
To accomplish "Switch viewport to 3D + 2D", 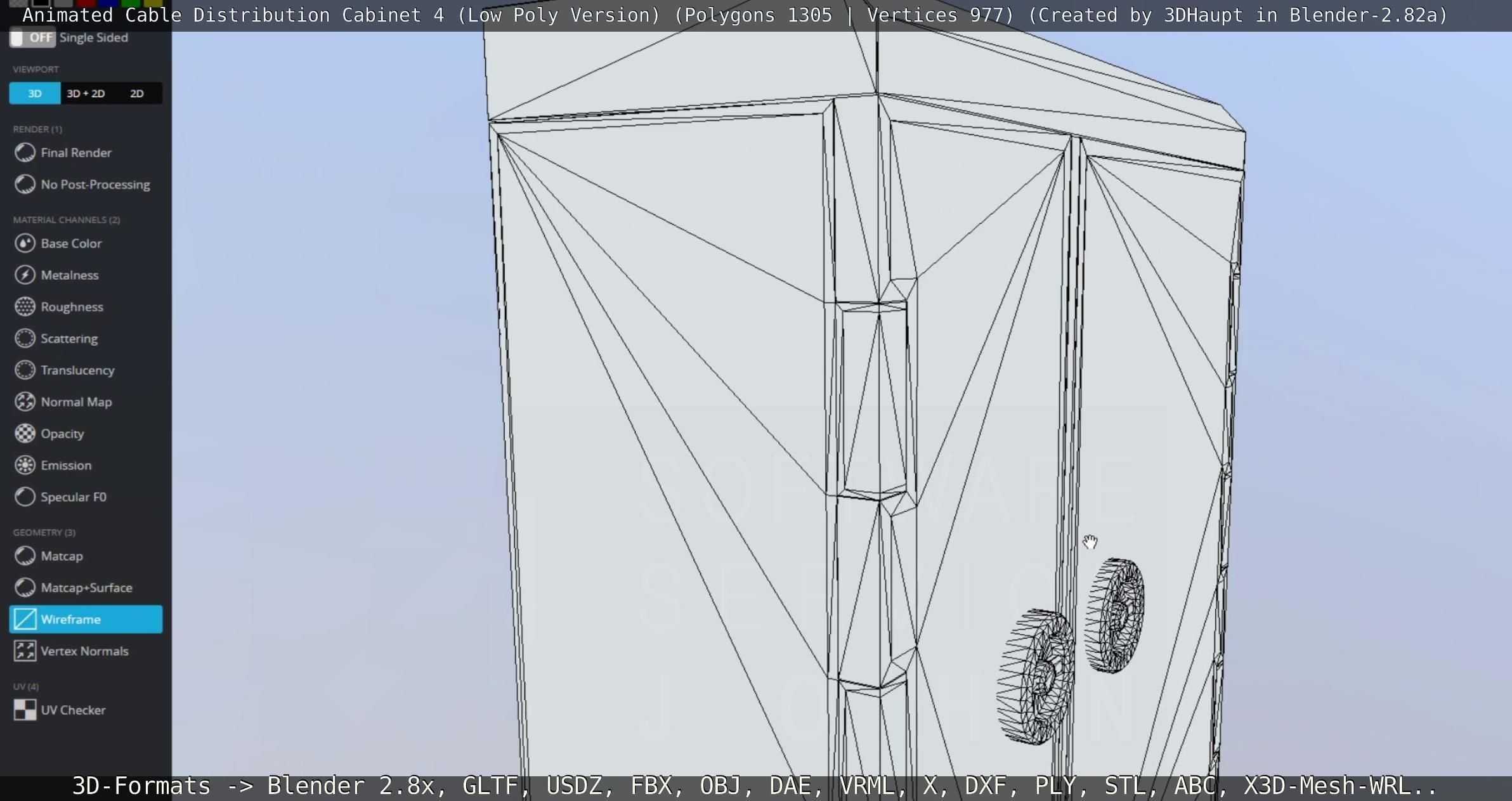I will pyautogui.click(x=86, y=93).
